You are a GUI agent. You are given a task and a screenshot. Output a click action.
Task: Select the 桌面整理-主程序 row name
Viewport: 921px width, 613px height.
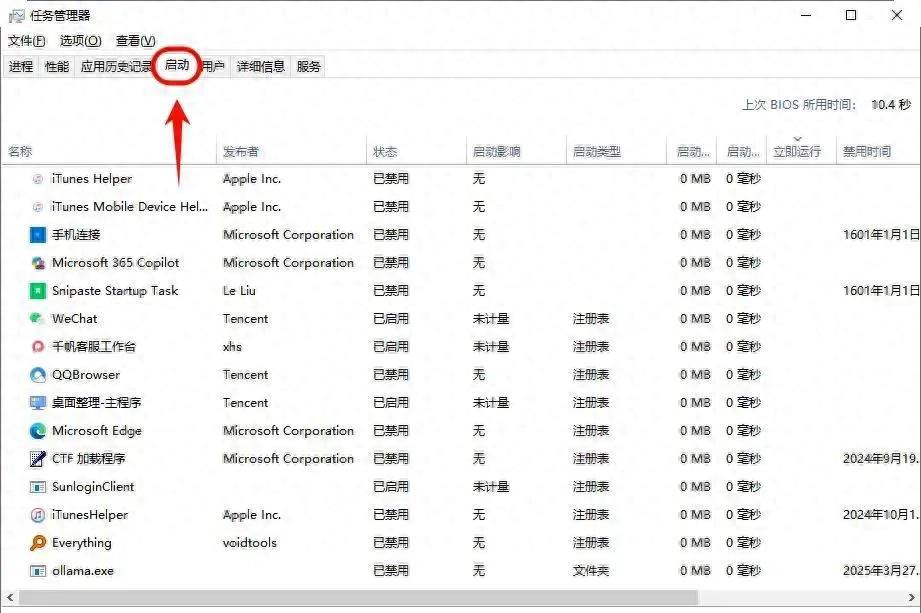coord(96,403)
